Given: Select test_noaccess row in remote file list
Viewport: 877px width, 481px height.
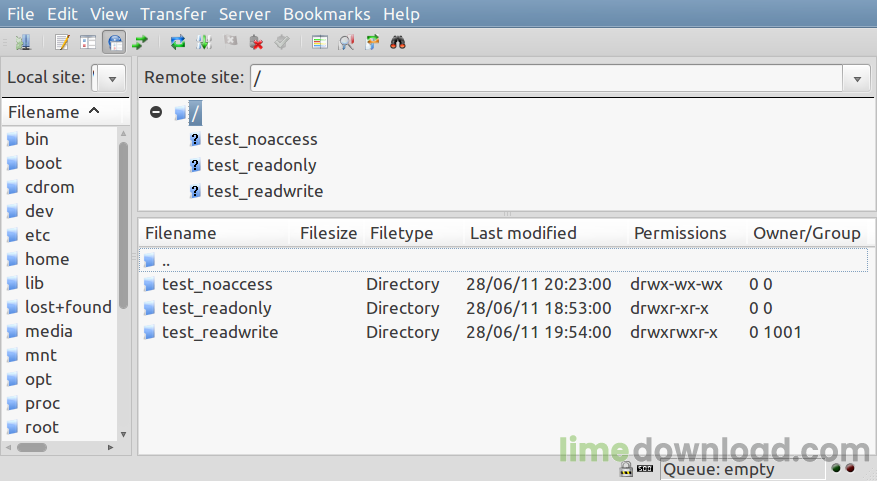Looking at the screenshot, I should pos(503,284).
